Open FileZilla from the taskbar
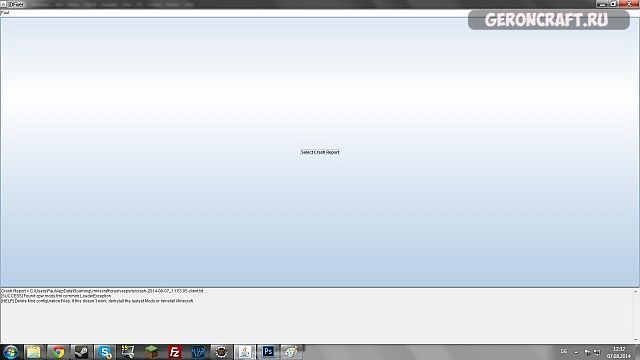The image size is (640, 360). (x=175, y=352)
